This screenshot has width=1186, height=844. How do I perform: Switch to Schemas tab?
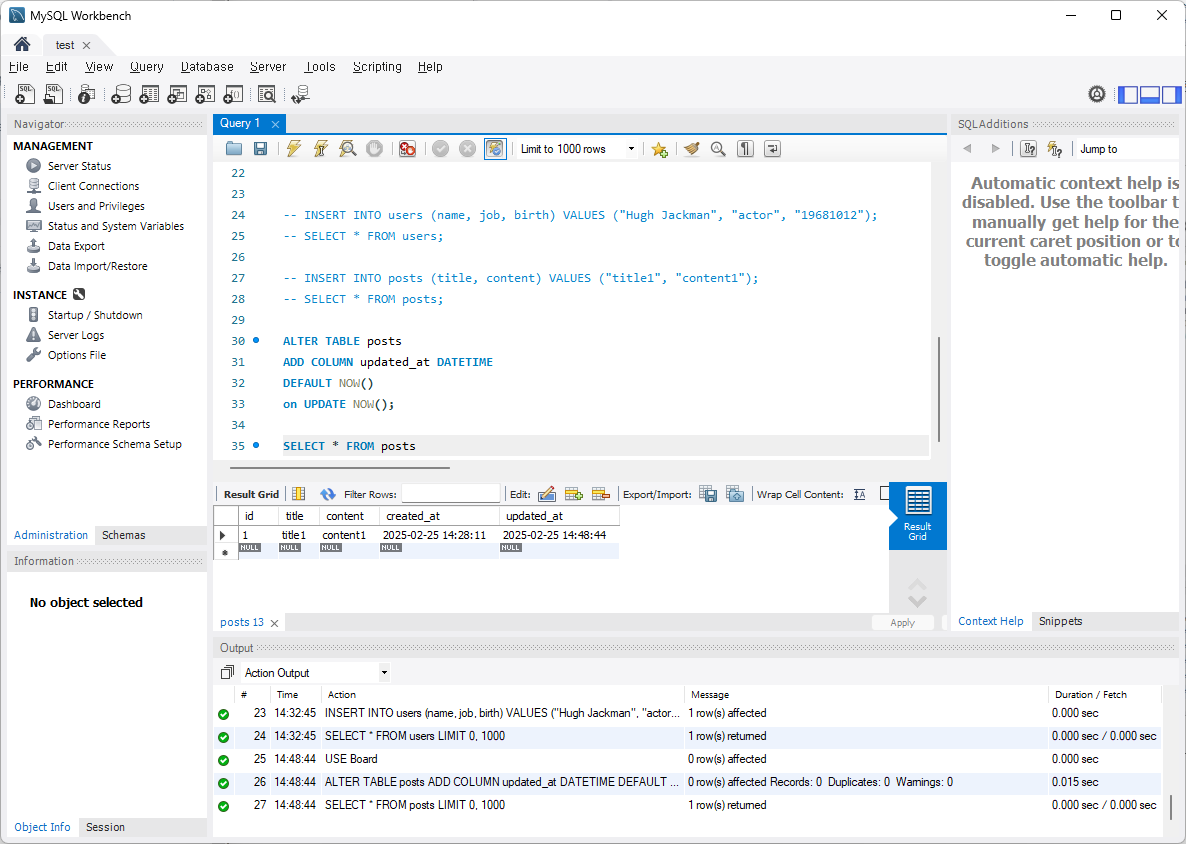tap(123, 535)
